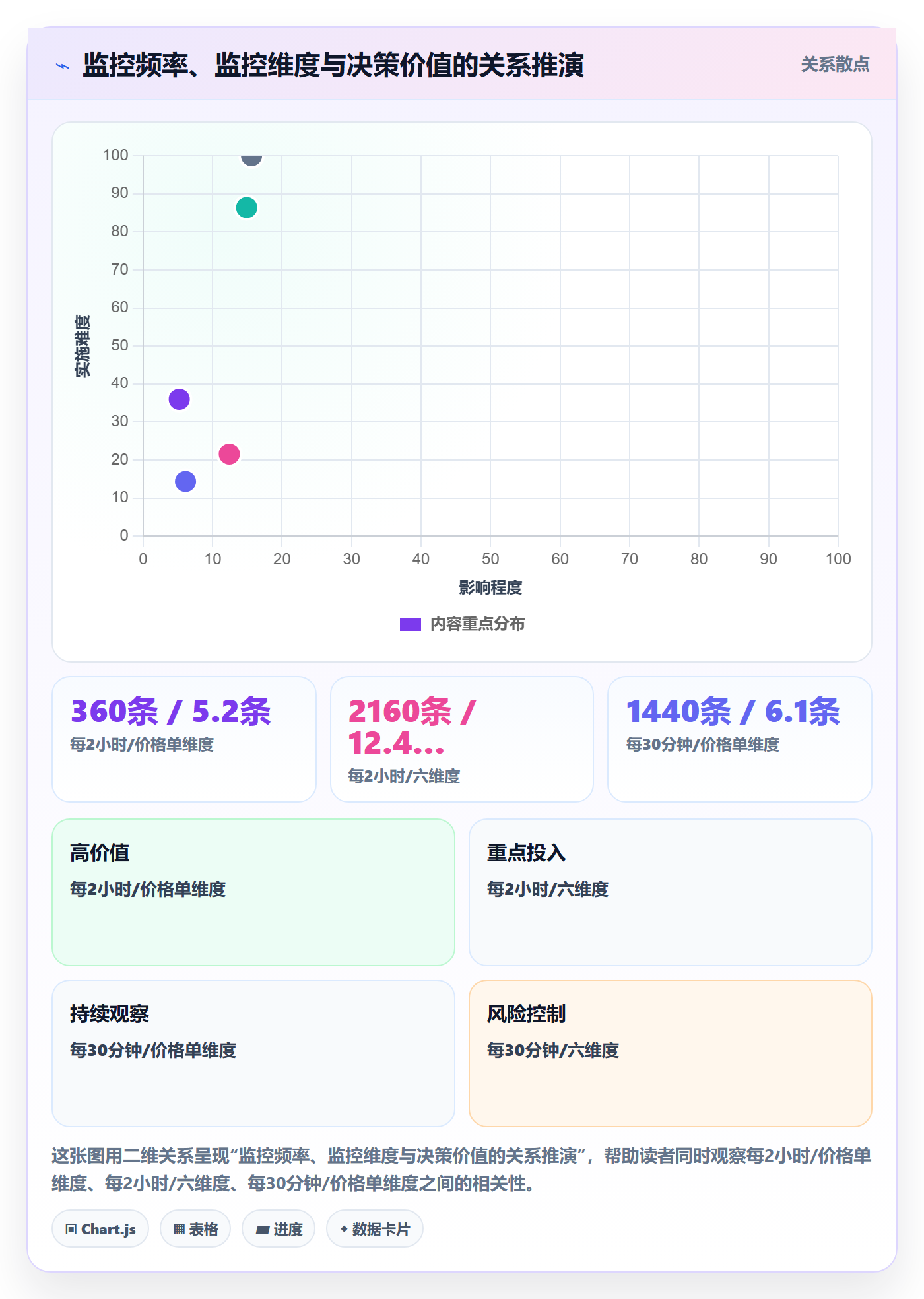Click the 实施难度 y-axis title
This screenshot has height=1299, width=924.
82,346
